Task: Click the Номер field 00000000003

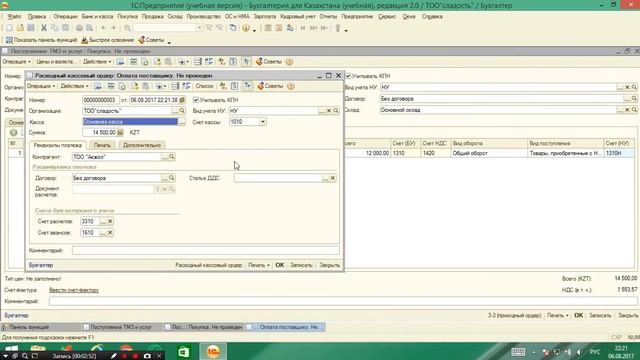Action: [x=100, y=100]
